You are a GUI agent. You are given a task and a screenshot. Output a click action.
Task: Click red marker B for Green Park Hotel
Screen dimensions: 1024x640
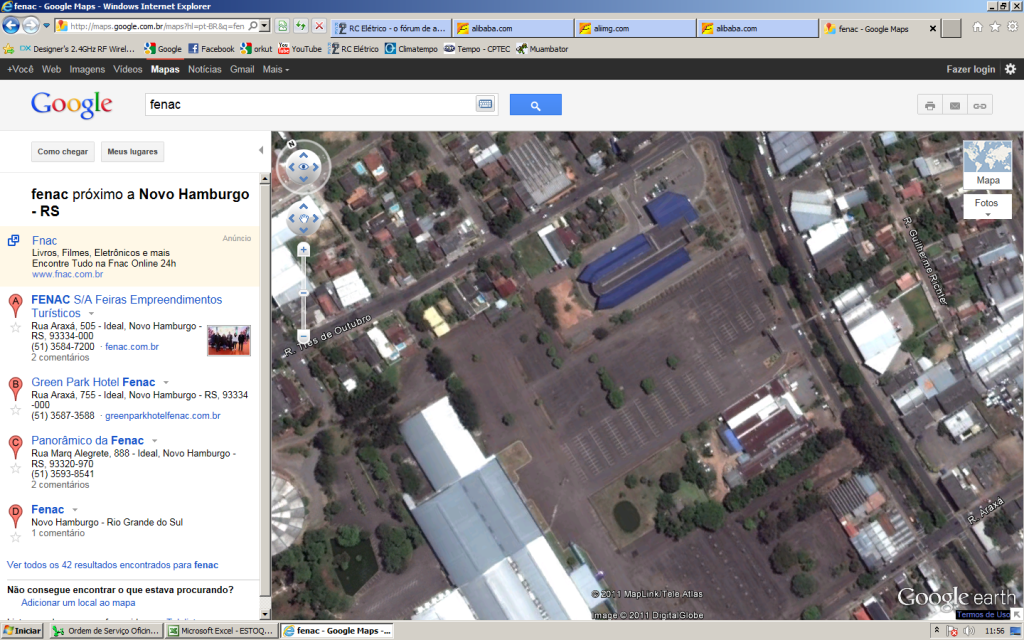[15, 388]
